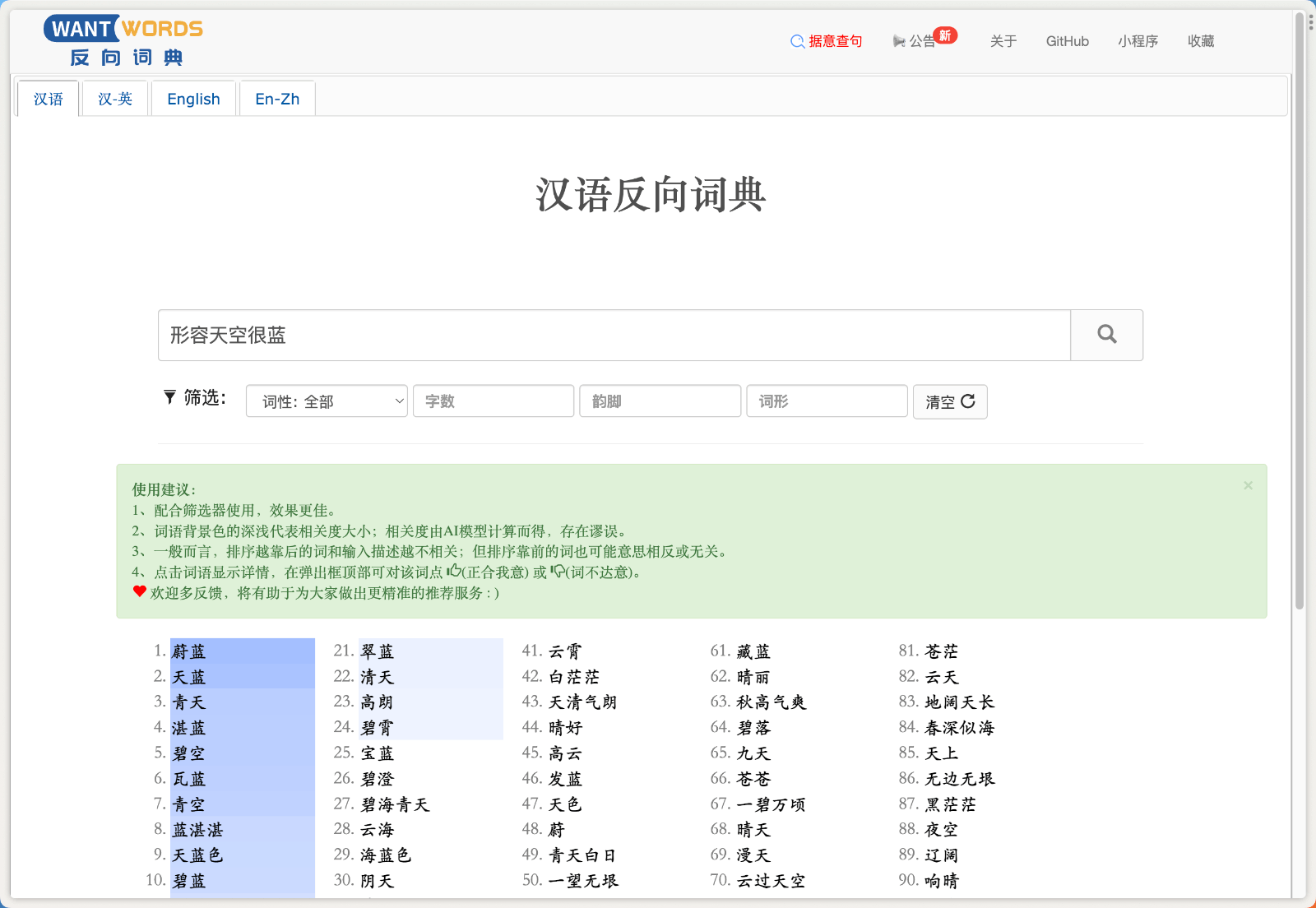Select the word 蔚蓝 from results
The image size is (1316, 908).
[x=188, y=651]
